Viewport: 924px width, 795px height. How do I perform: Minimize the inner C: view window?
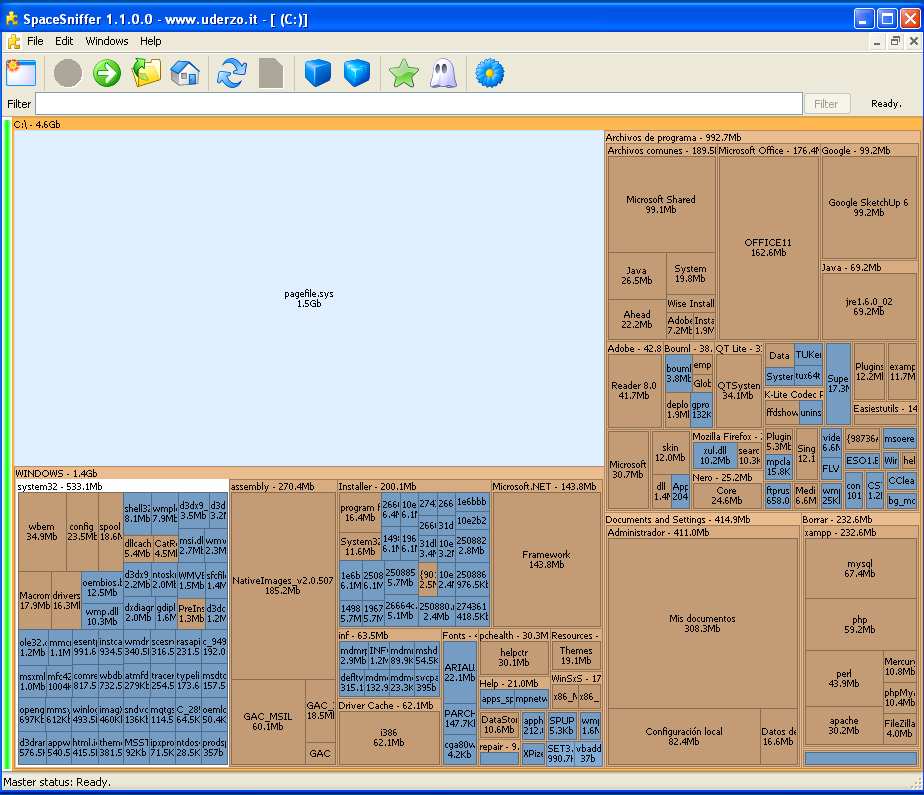(x=877, y=41)
